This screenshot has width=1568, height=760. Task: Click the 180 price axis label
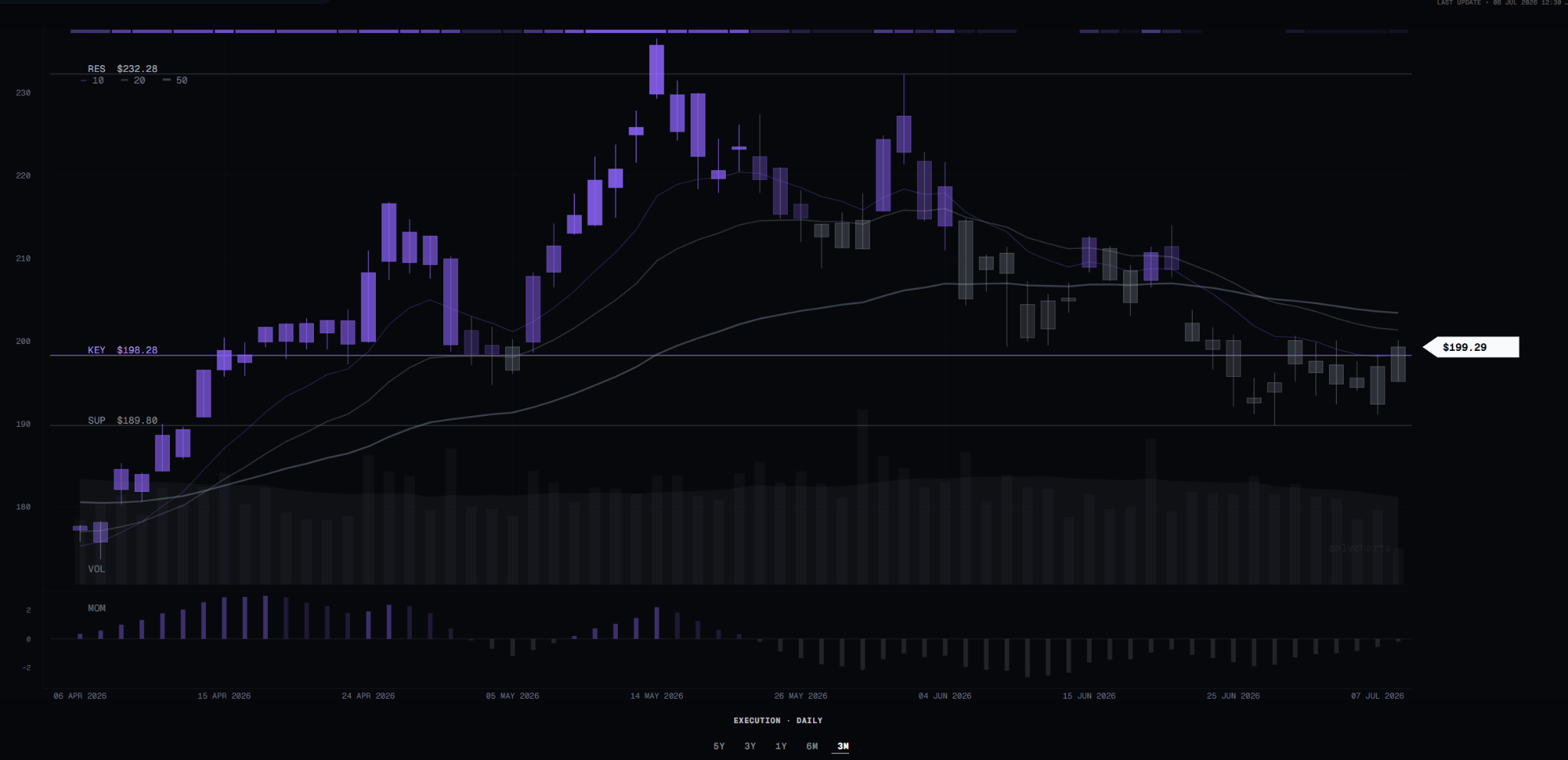(23, 506)
